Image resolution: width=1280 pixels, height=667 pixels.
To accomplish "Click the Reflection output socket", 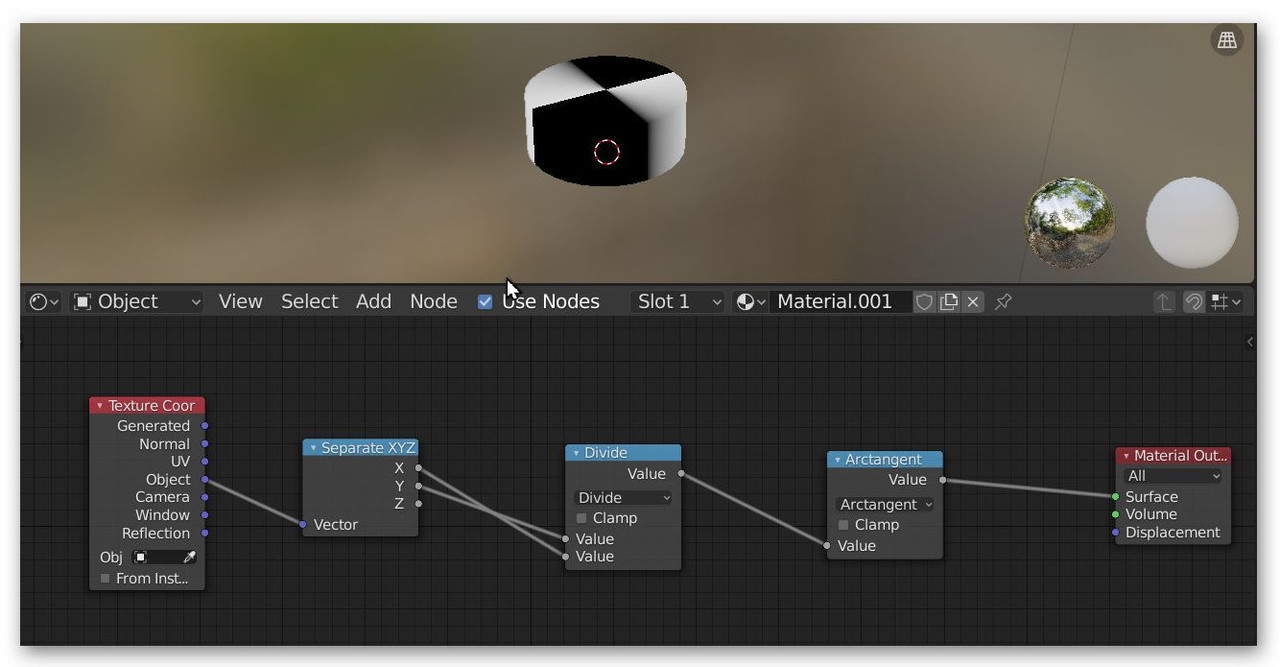I will tap(205, 533).
